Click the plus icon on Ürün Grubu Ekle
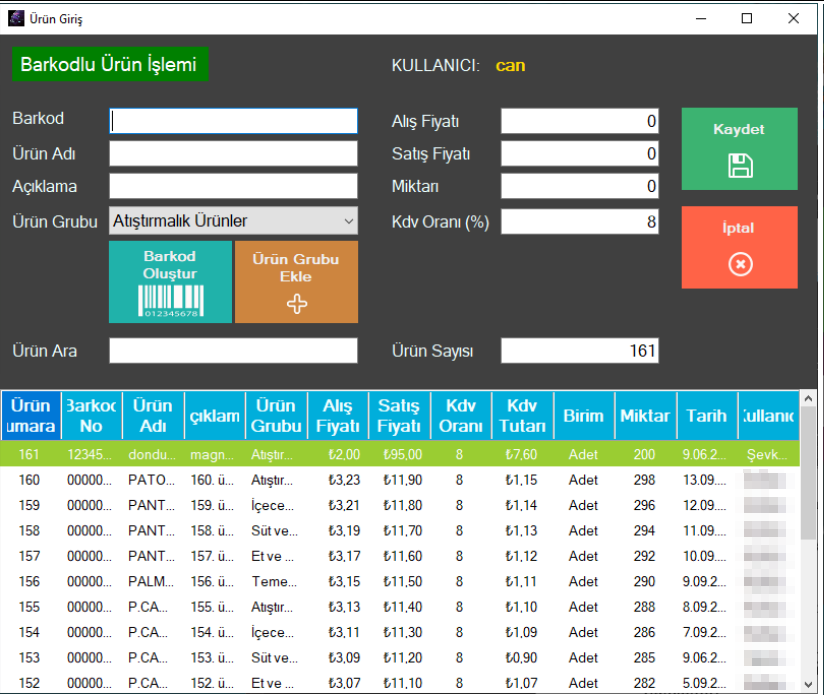The width and height of the screenshot is (824, 697). point(296,304)
